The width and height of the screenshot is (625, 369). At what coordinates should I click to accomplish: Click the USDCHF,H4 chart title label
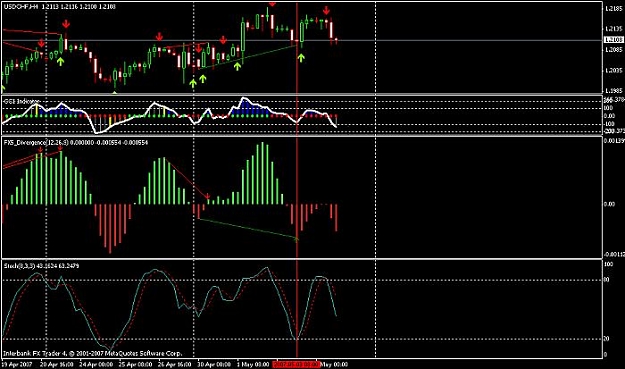pos(60,7)
